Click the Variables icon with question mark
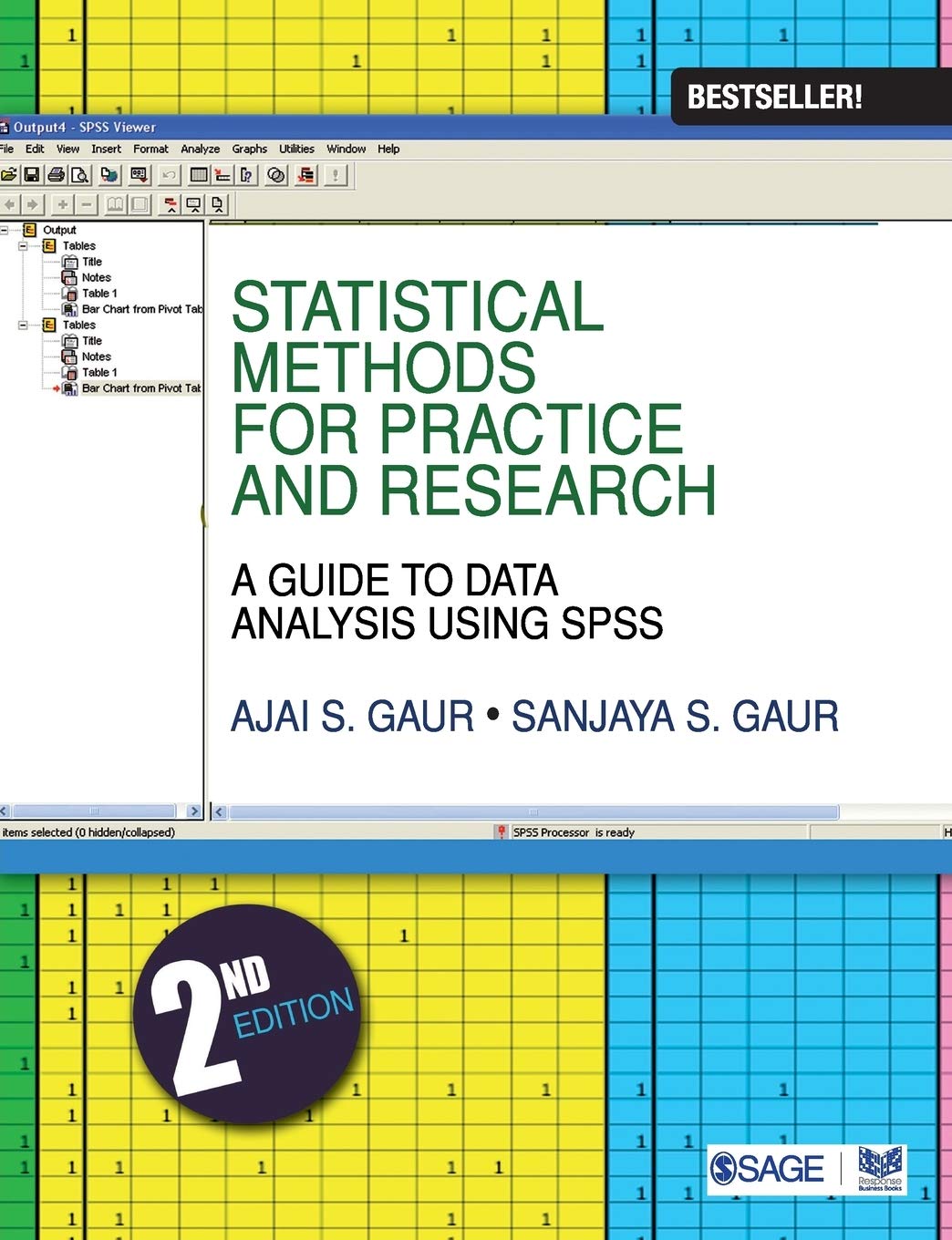The width and height of the screenshot is (952, 1240). (246, 175)
